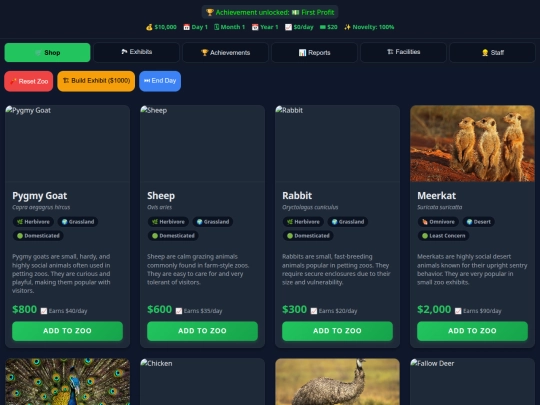Click the Pygmy Goat card title

(40, 196)
